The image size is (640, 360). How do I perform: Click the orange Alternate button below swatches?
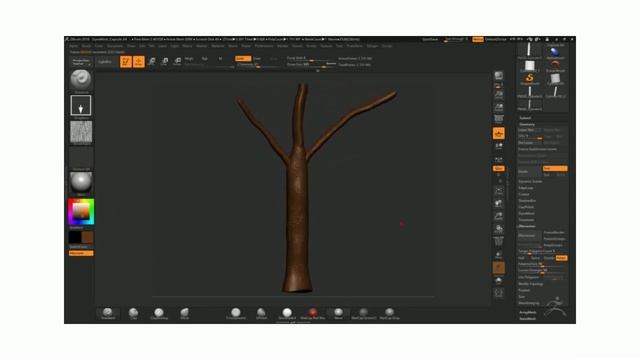pos(81,253)
